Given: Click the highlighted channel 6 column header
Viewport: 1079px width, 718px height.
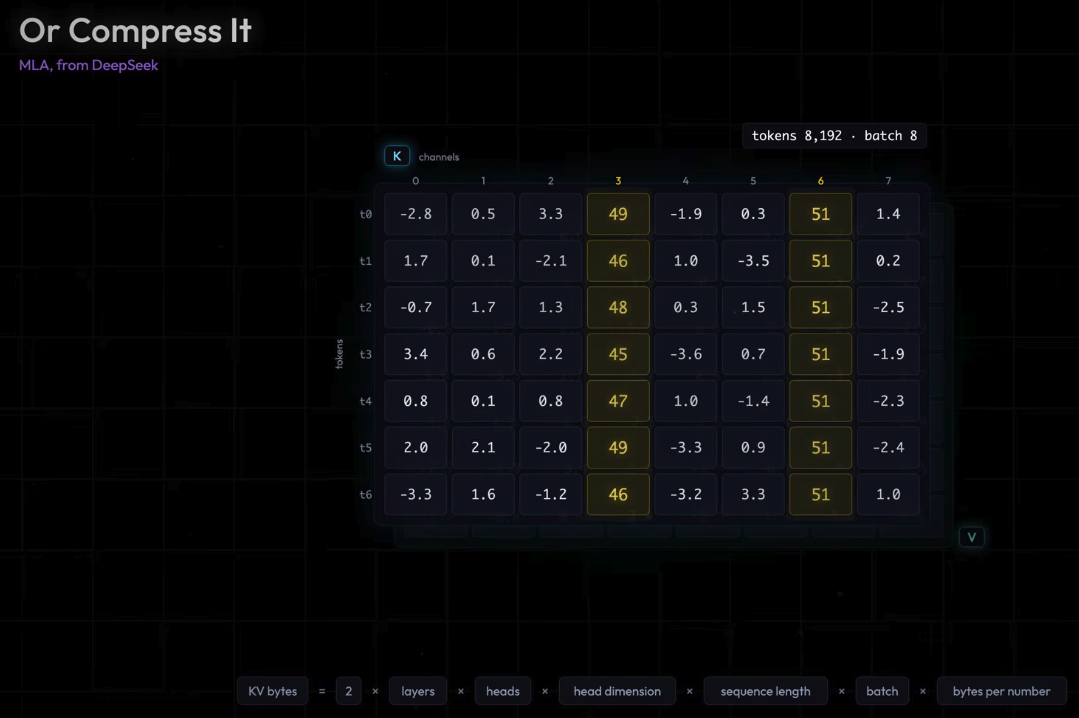Looking at the screenshot, I should pyautogui.click(x=820, y=180).
